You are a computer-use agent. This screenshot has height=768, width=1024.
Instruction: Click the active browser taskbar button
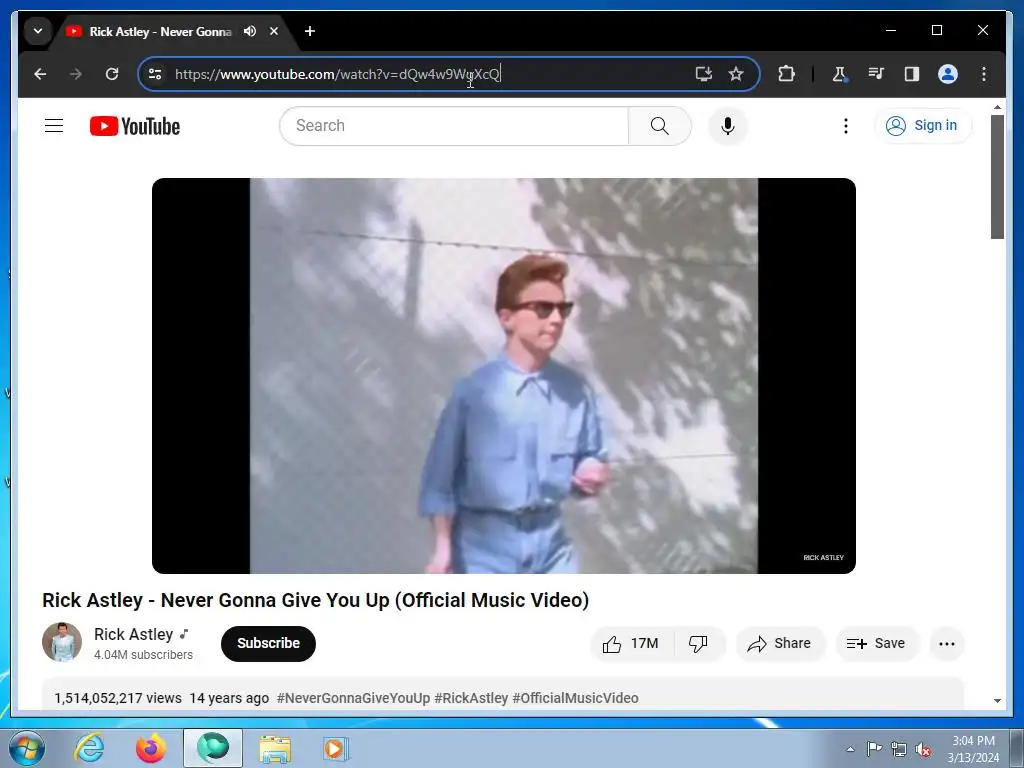point(213,748)
